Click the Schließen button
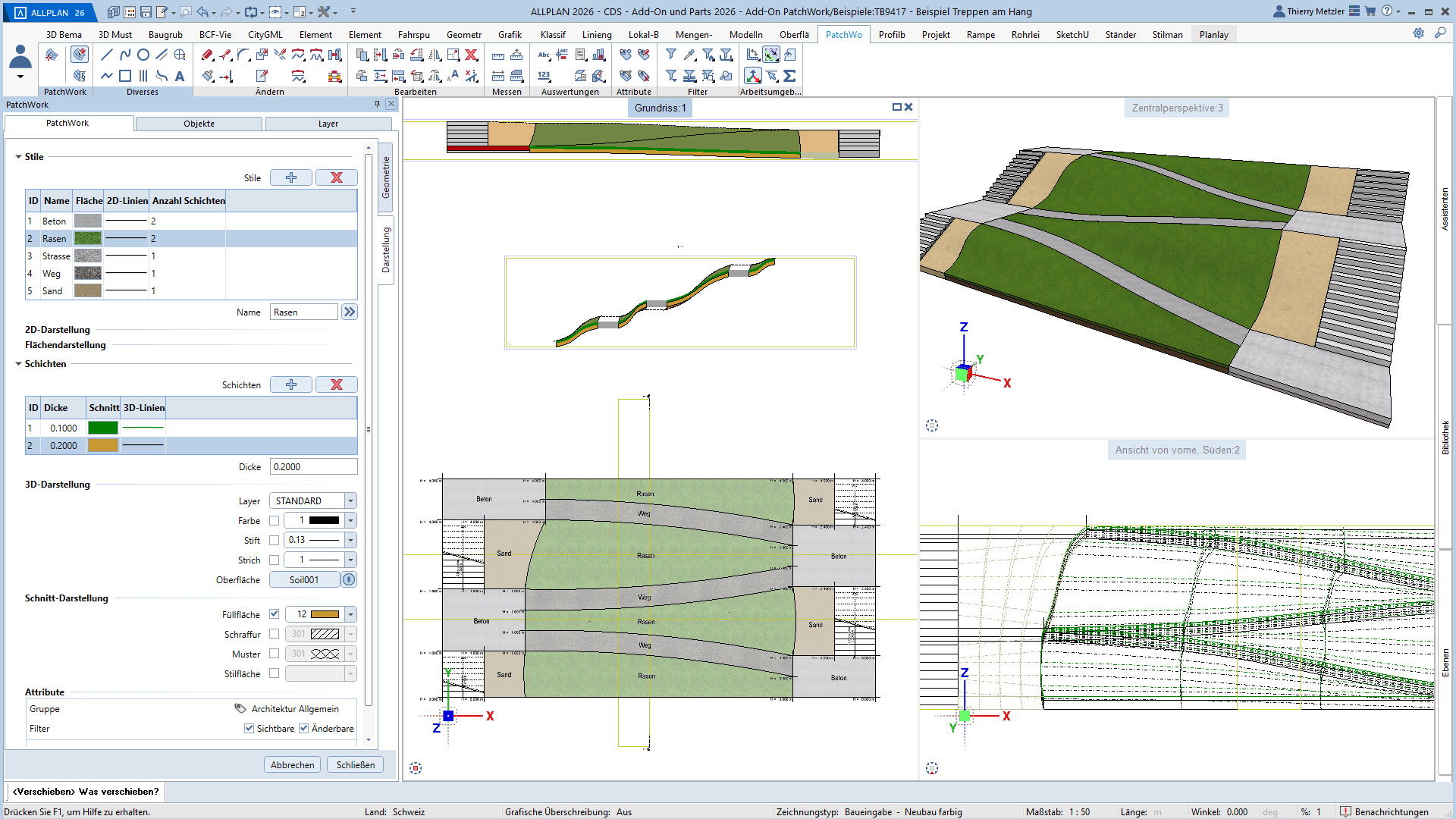 pyautogui.click(x=355, y=764)
